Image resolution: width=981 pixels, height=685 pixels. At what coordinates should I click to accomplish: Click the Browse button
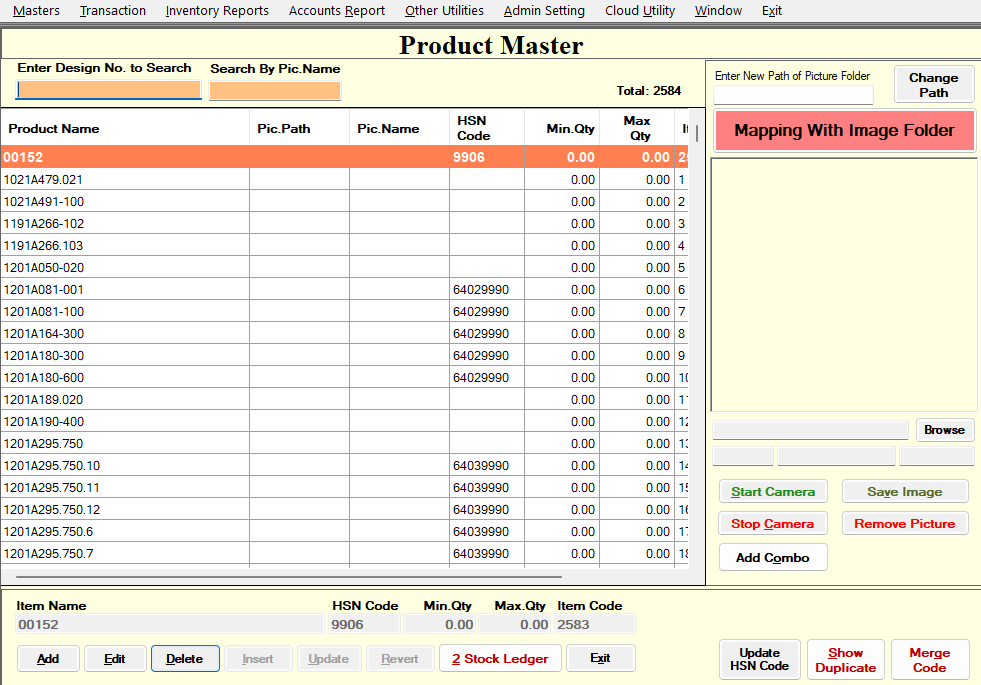(943, 429)
